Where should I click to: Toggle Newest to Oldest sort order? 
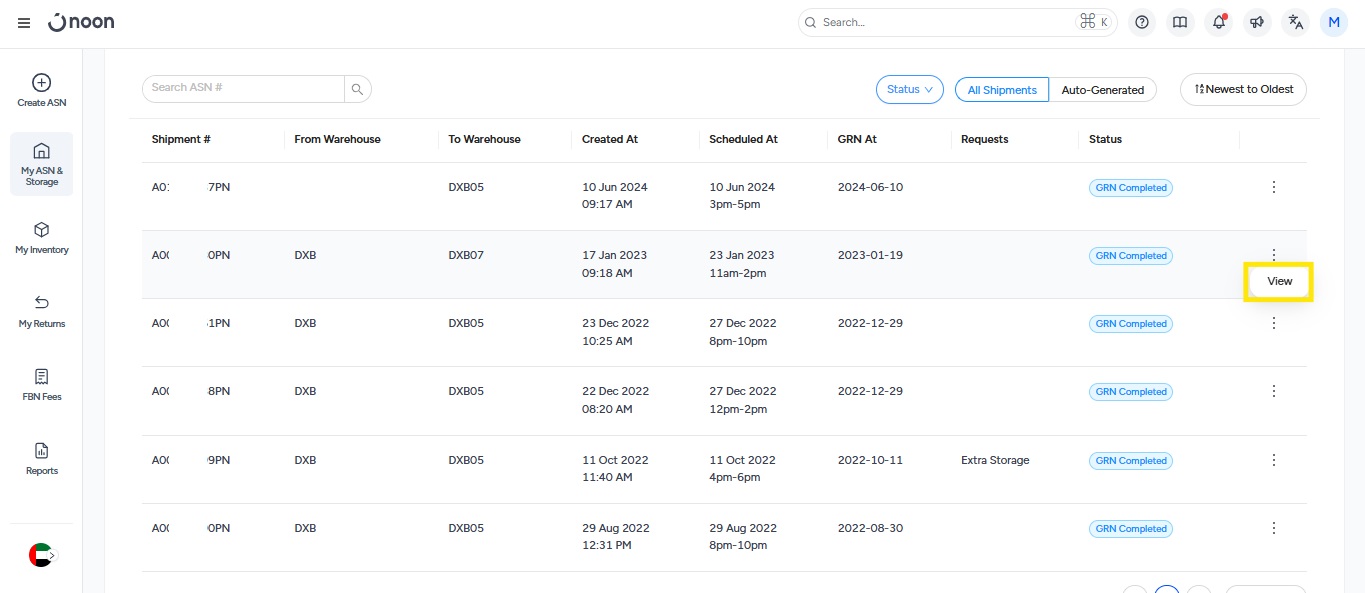1243,89
